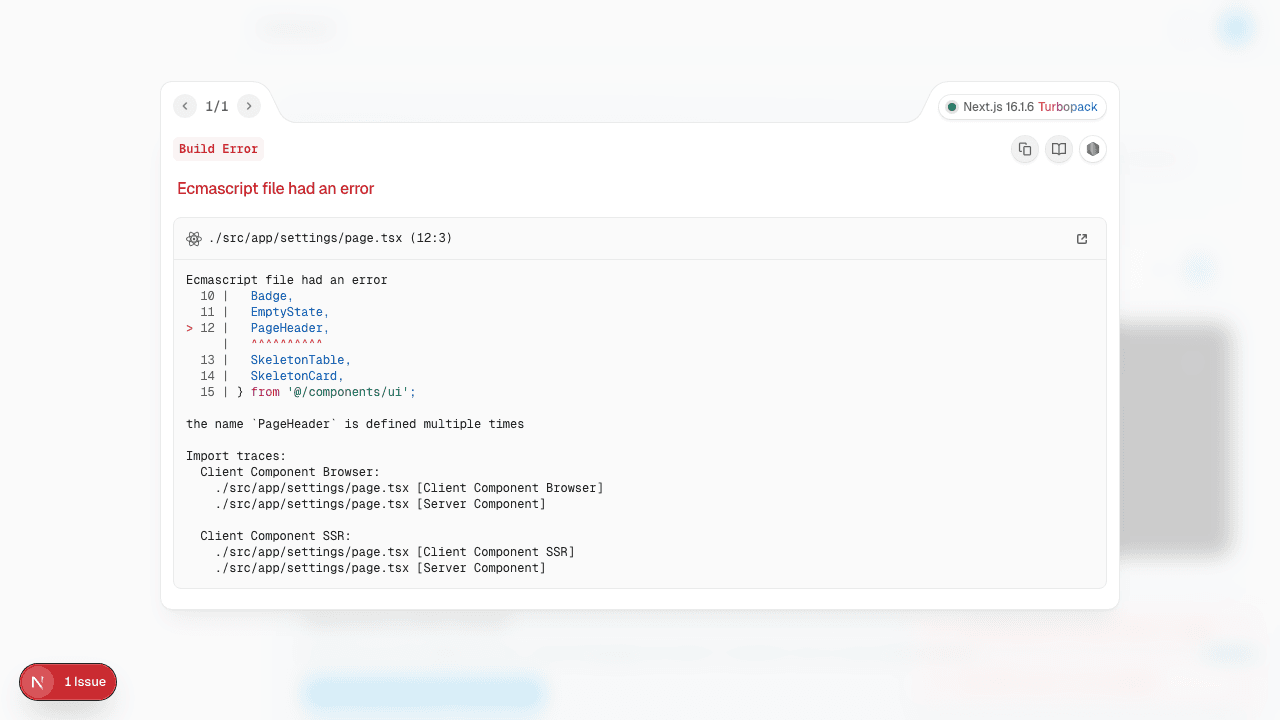Click the Turbopack logo text in version pill

tap(1069, 106)
